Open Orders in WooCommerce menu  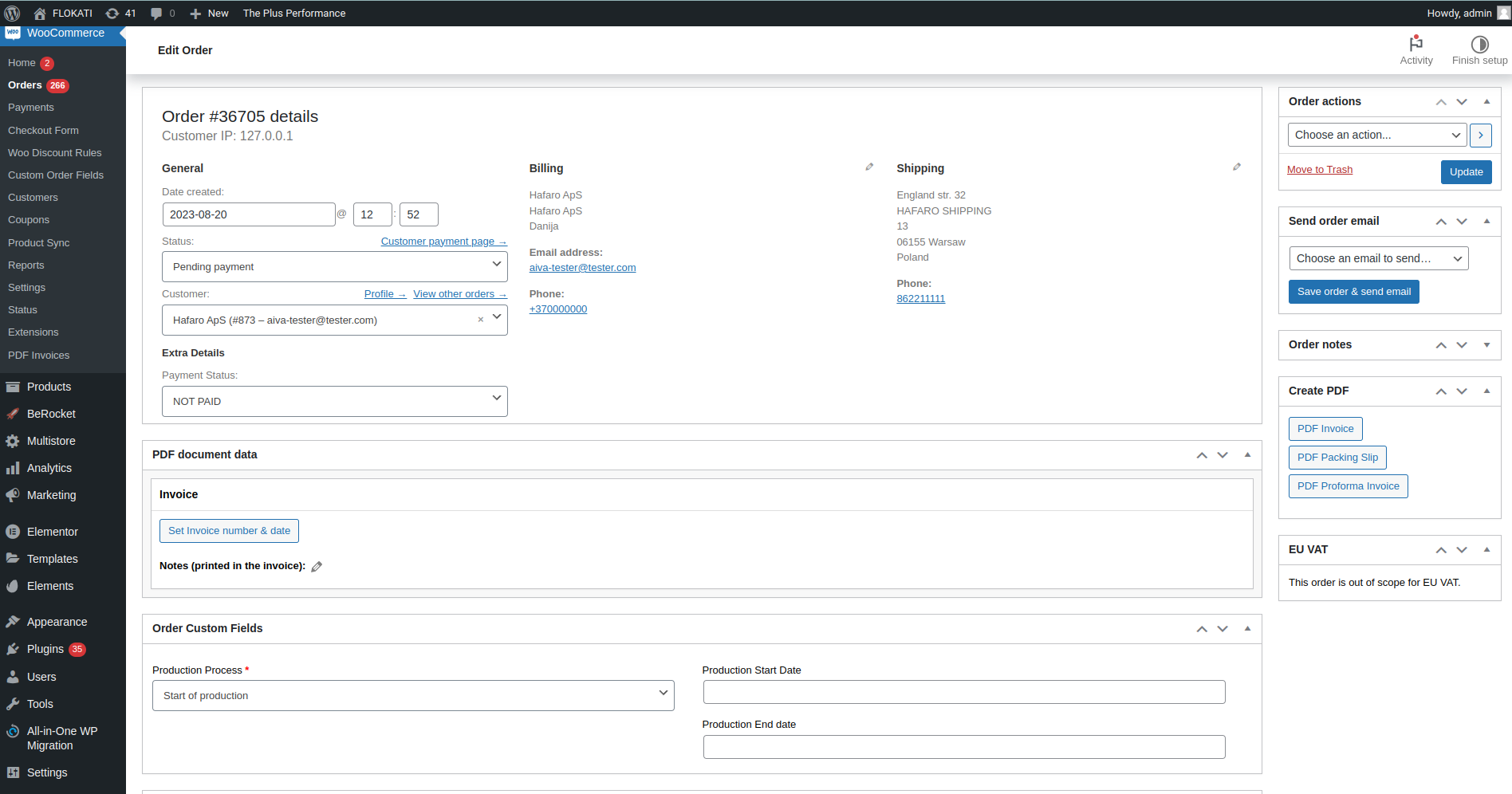point(25,85)
